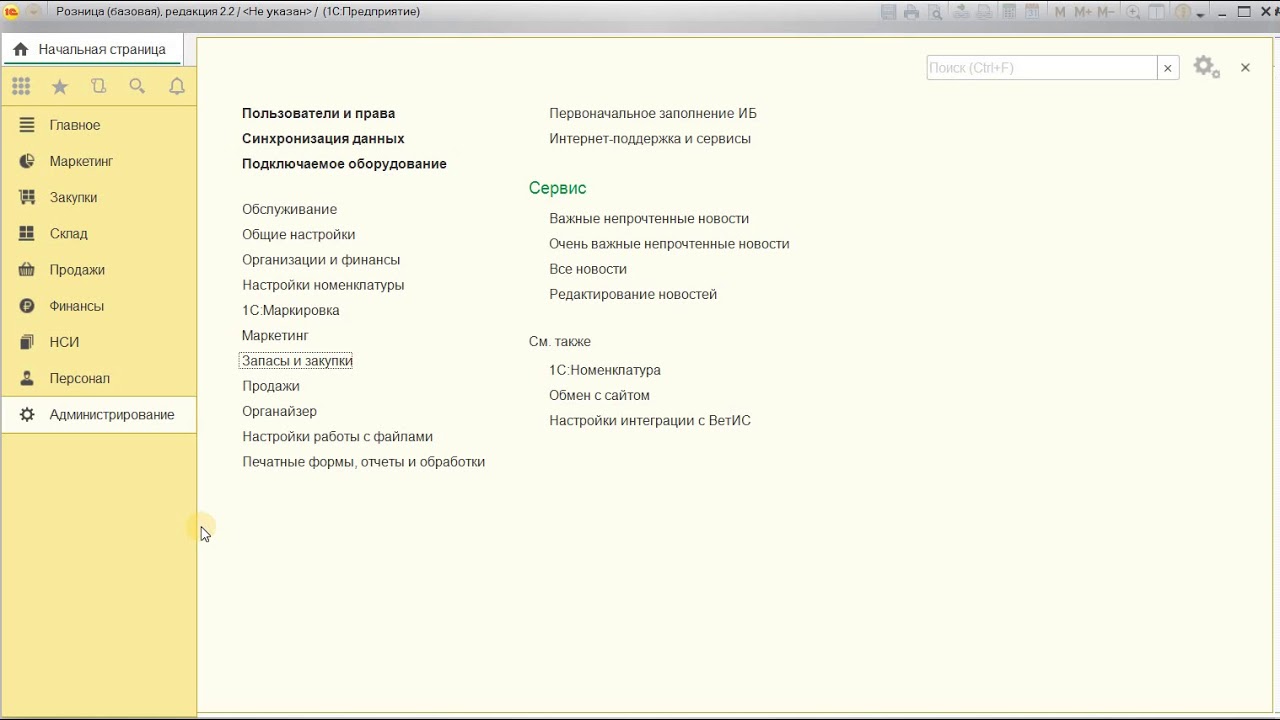Screen dimensions: 1280x720
Task: Select the Администрирование section
Action: click(99, 414)
